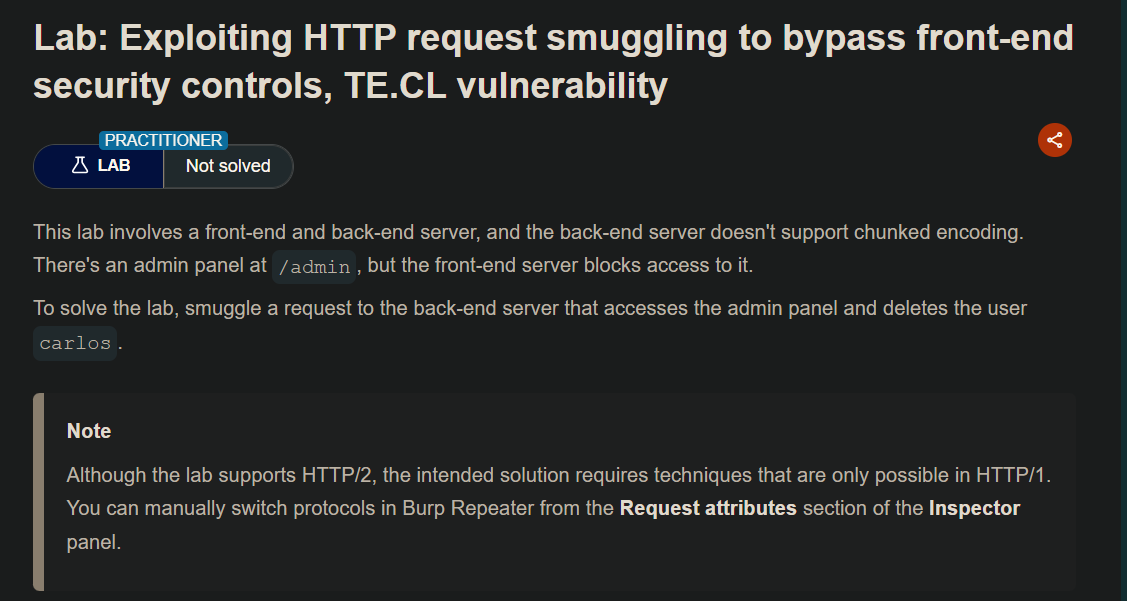The width and height of the screenshot is (1127, 601).
Task: Click the "Not solved" status indicator
Action: click(228, 166)
